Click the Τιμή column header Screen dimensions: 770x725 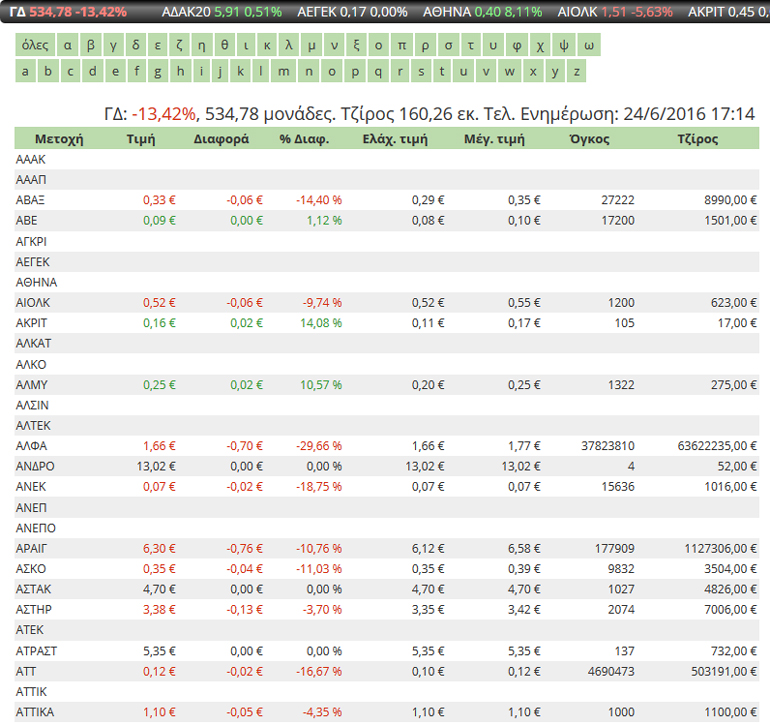141,139
